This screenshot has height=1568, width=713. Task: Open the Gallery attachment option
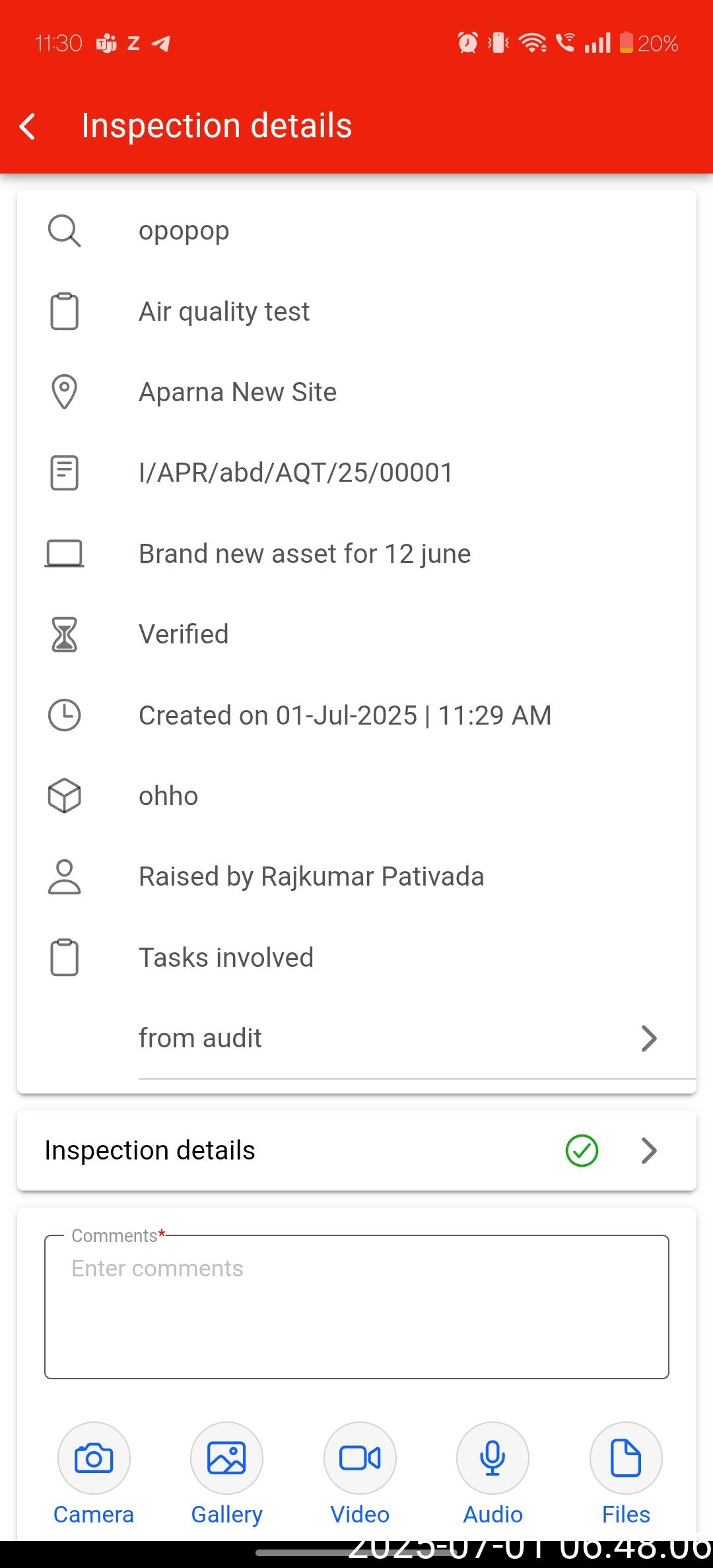click(226, 1458)
